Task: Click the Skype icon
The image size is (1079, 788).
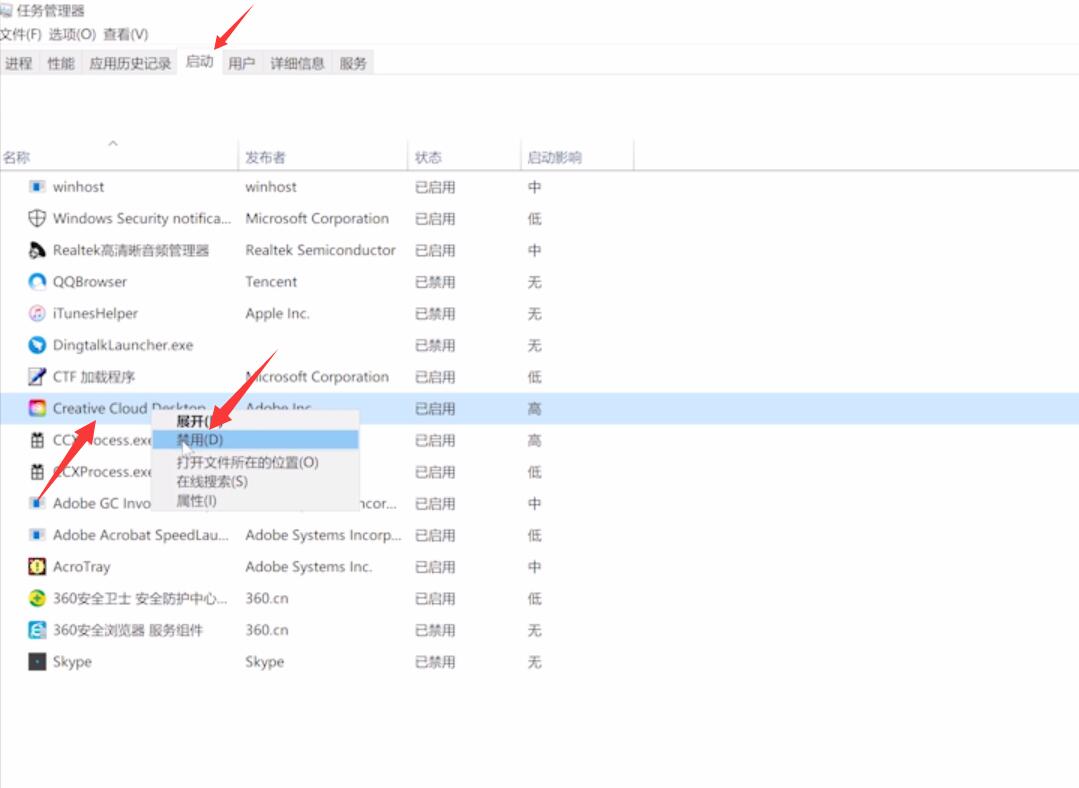Action: (x=37, y=661)
